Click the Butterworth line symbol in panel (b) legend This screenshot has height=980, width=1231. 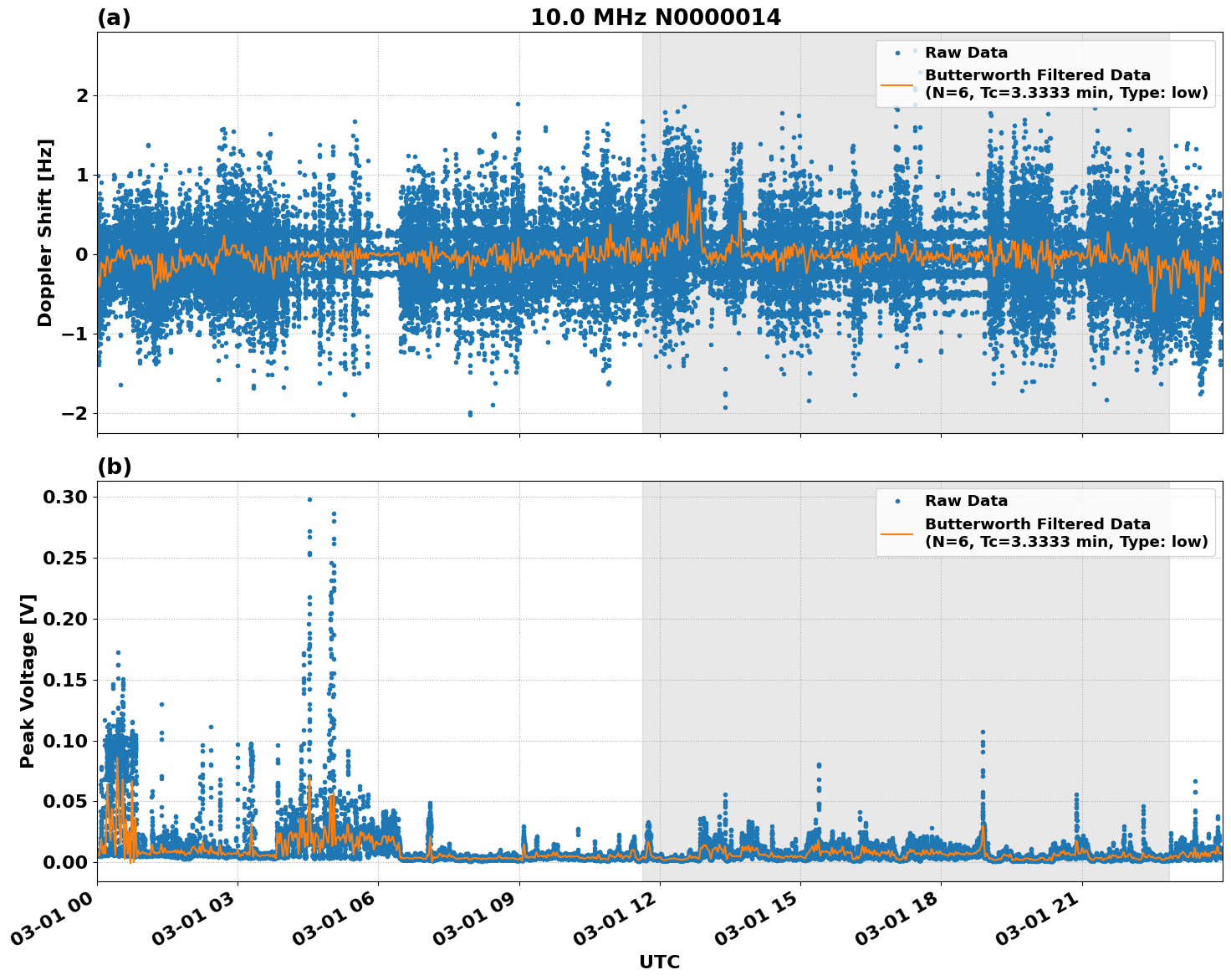point(894,533)
